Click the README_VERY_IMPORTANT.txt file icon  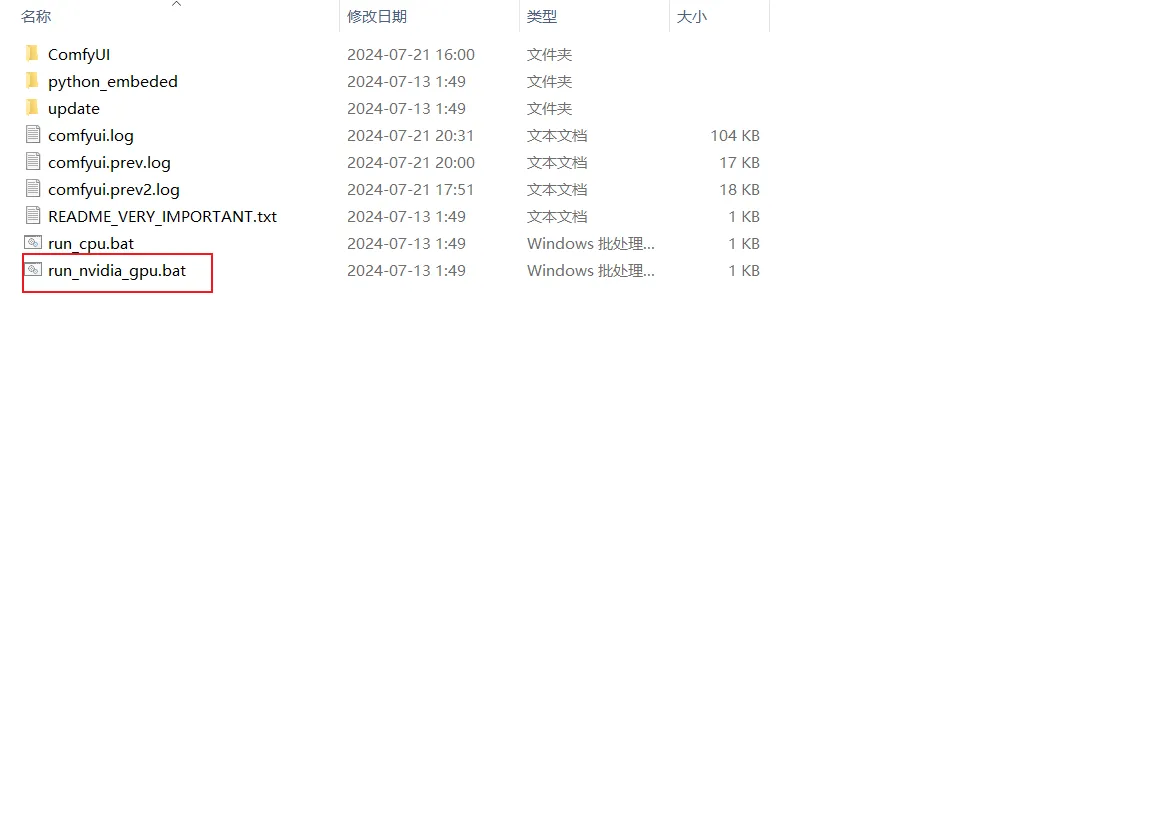(x=33, y=215)
